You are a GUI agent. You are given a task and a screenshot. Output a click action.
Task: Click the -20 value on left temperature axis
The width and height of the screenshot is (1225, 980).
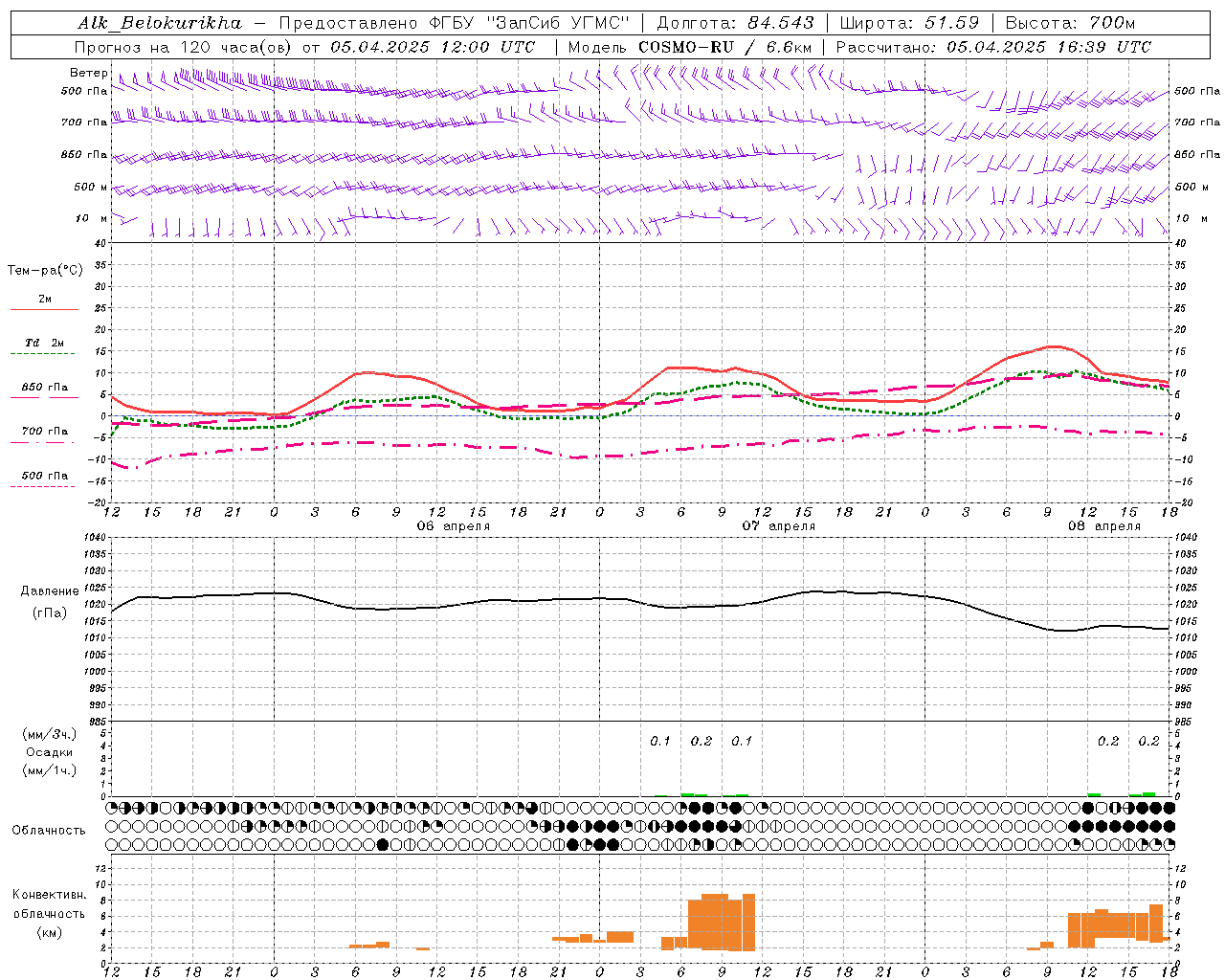pyautogui.click(x=97, y=501)
